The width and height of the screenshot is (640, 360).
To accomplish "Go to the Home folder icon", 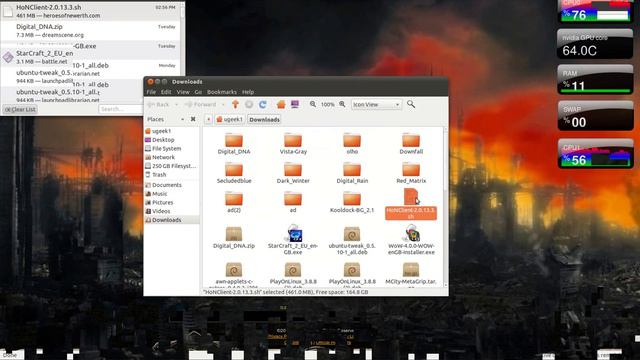I will (281, 104).
